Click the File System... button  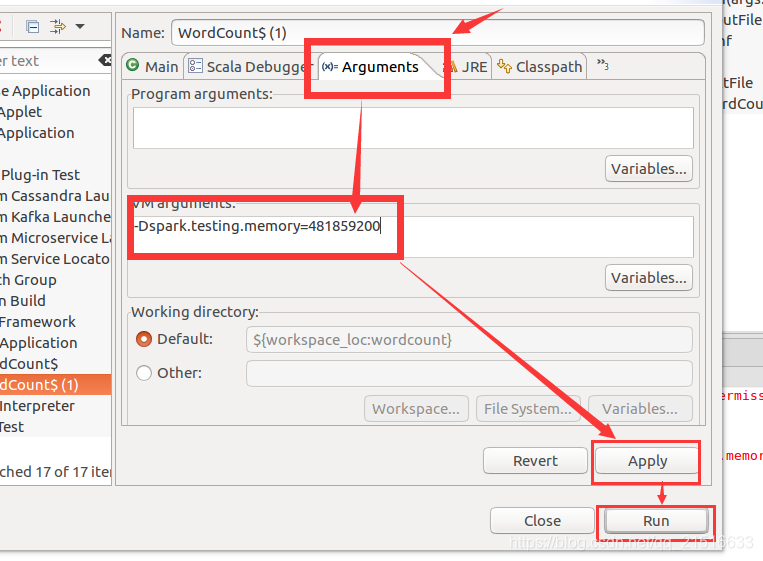pos(528,409)
